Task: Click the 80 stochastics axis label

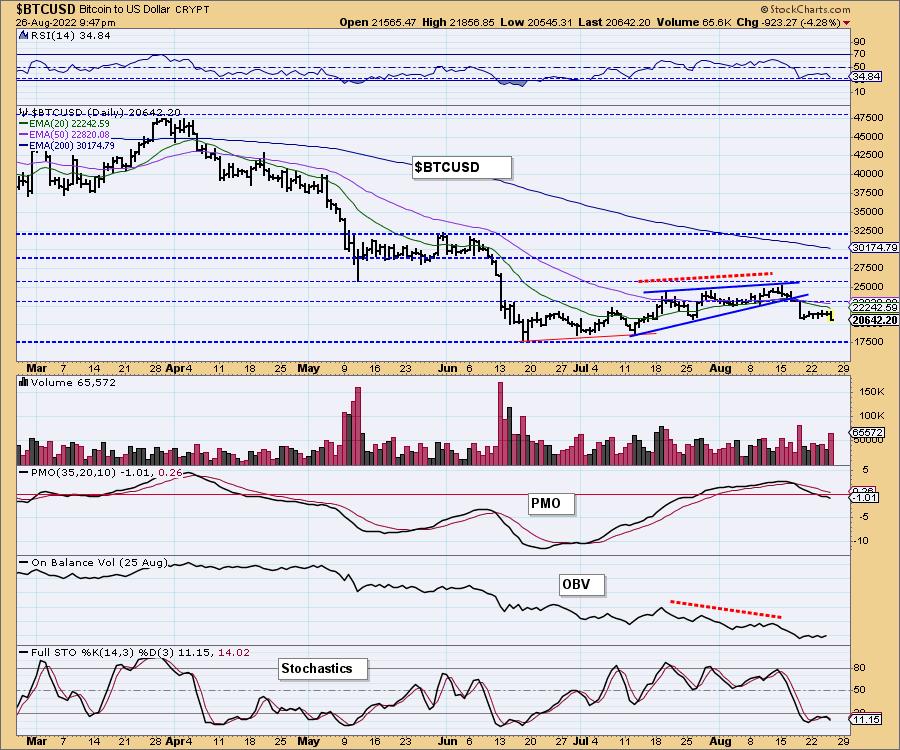Action: coord(860,669)
